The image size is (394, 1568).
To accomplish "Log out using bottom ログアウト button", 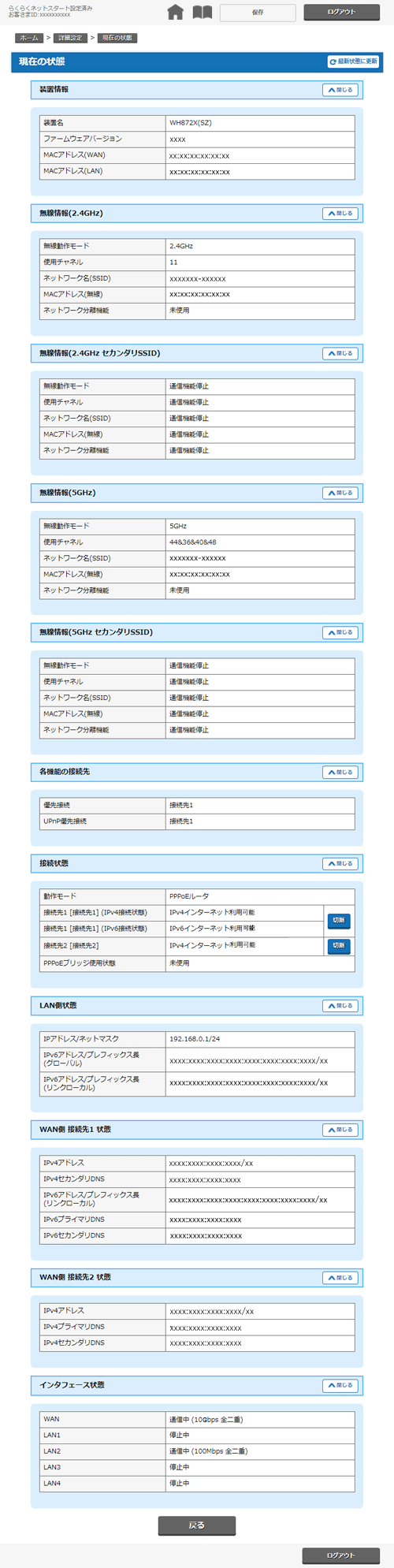I will [341, 1555].
